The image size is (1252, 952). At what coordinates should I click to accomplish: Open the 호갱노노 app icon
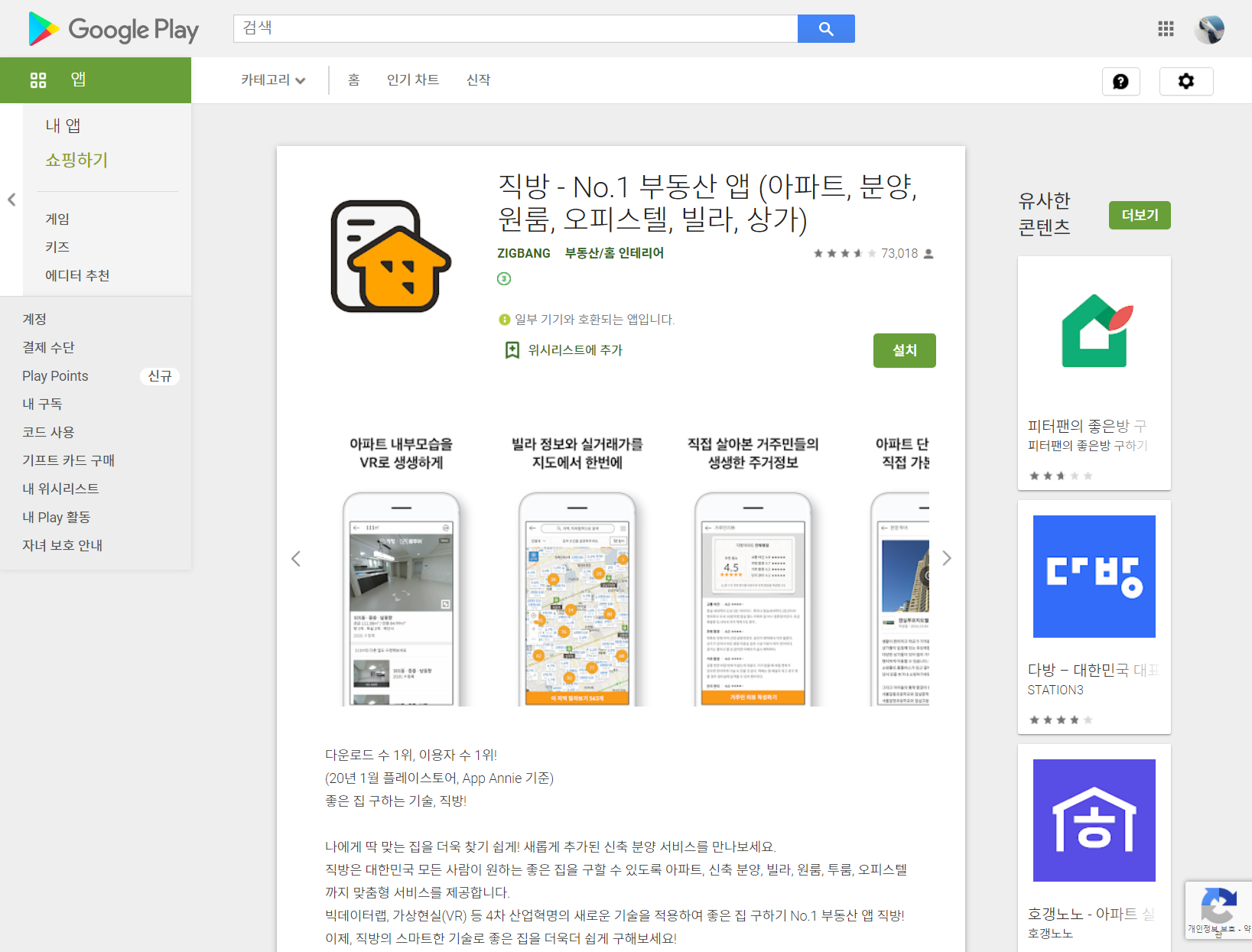(x=1094, y=820)
